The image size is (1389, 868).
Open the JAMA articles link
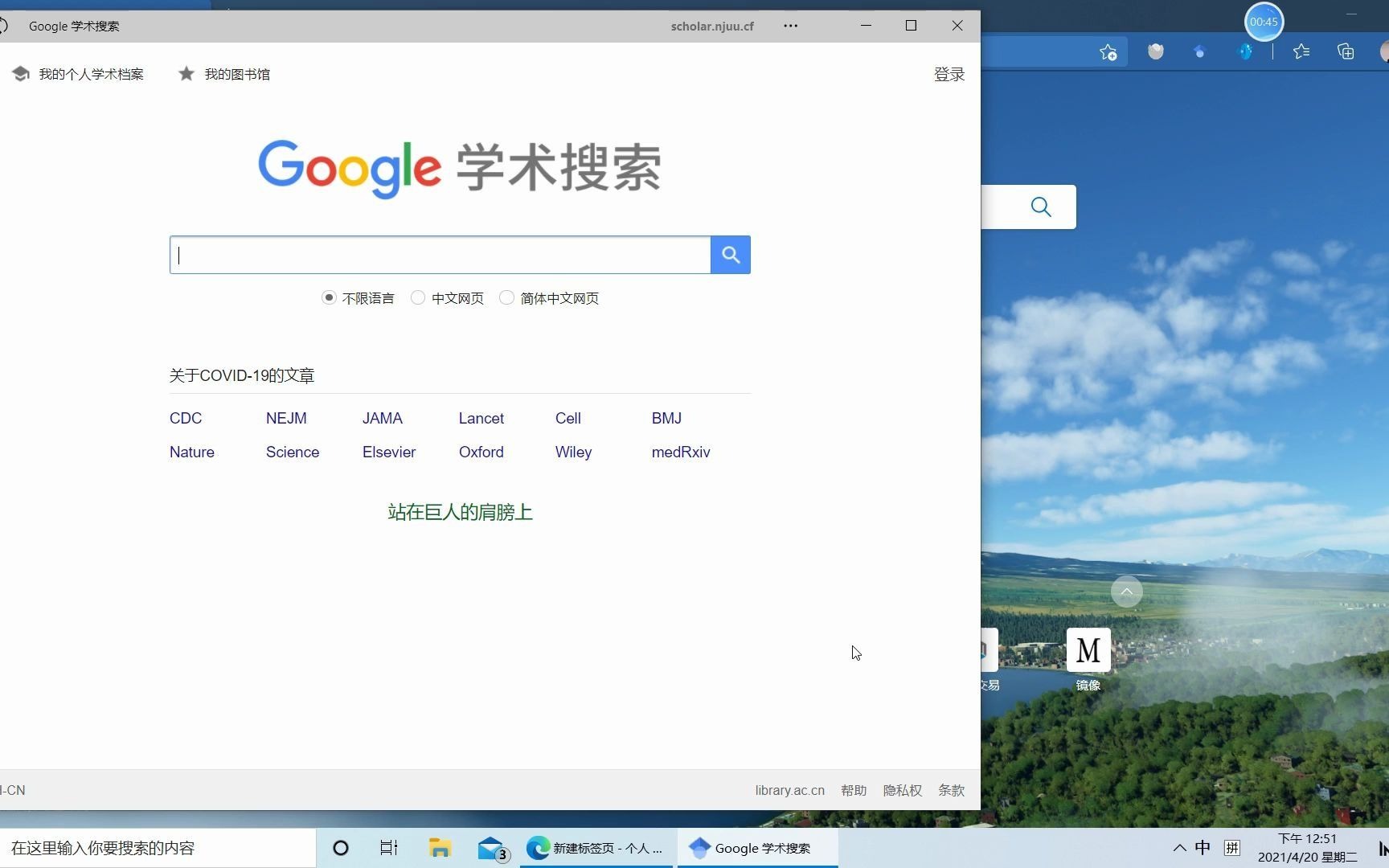383,419
